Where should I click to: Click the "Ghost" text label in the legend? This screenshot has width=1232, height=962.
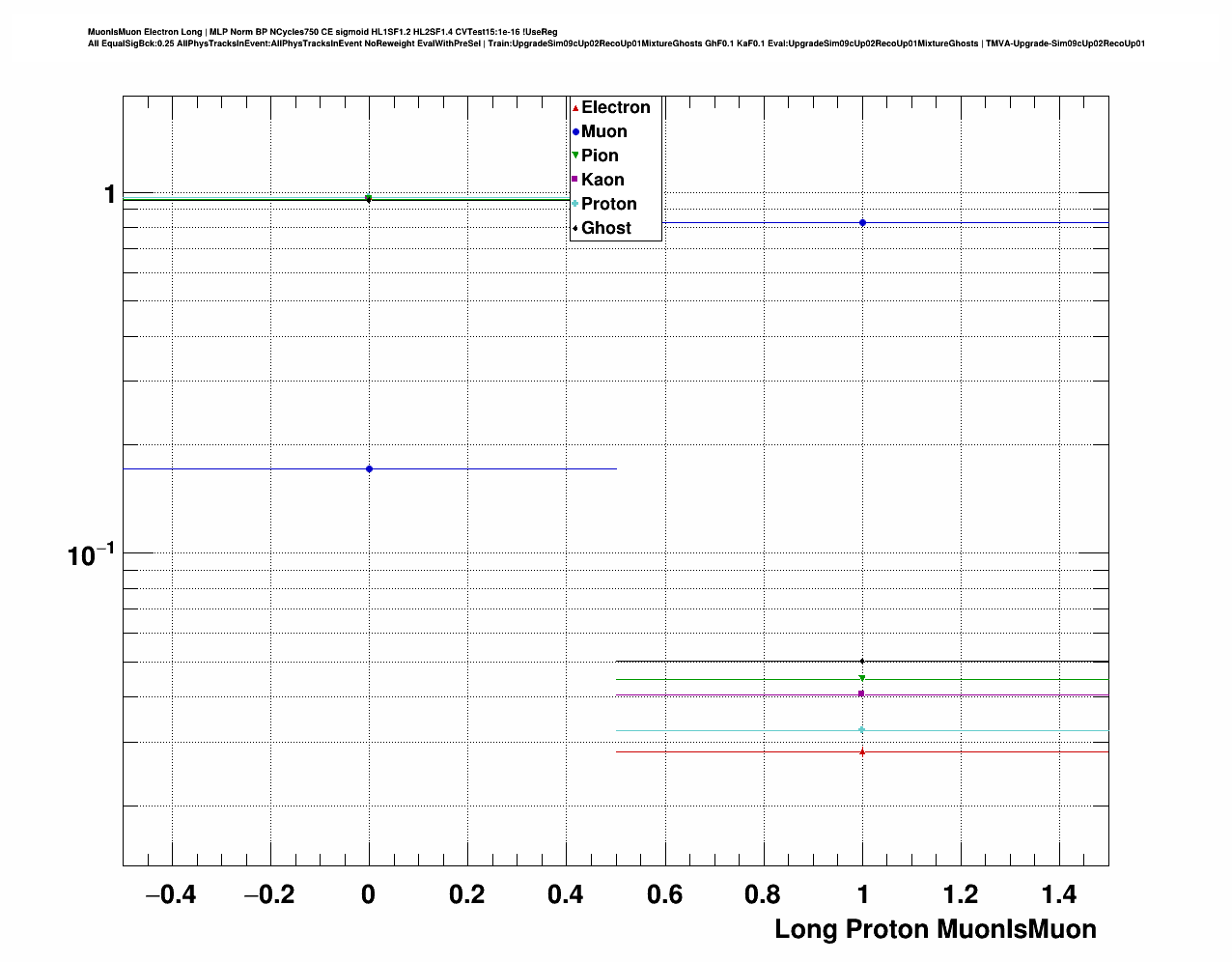pyautogui.click(x=606, y=228)
